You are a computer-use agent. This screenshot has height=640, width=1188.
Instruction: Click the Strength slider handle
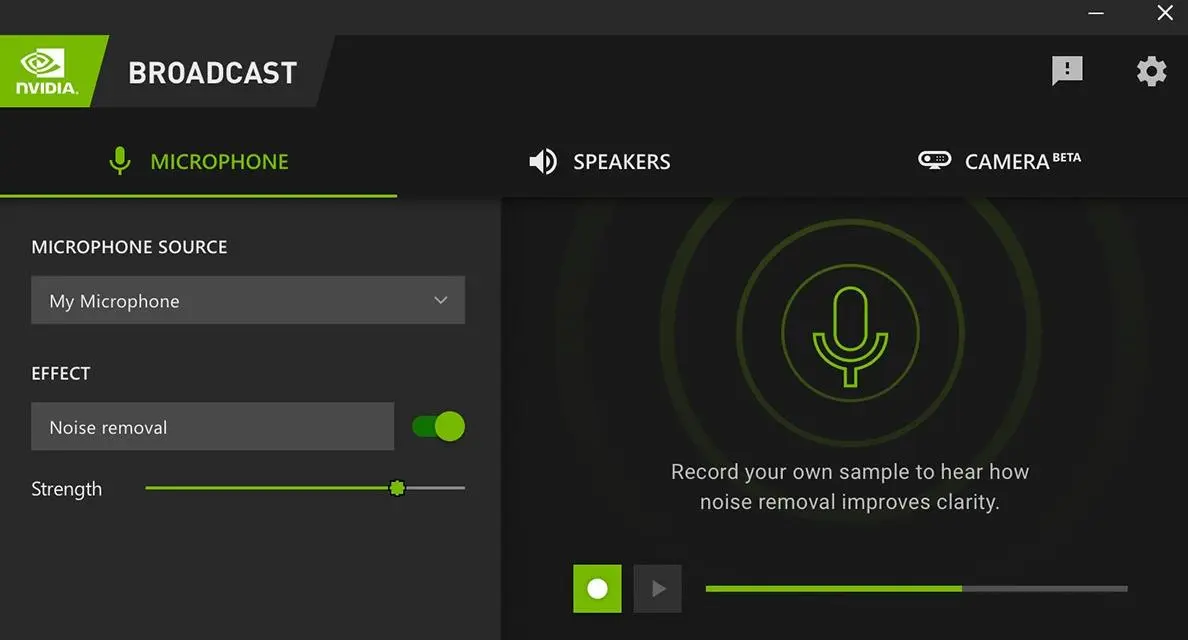click(397, 488)
